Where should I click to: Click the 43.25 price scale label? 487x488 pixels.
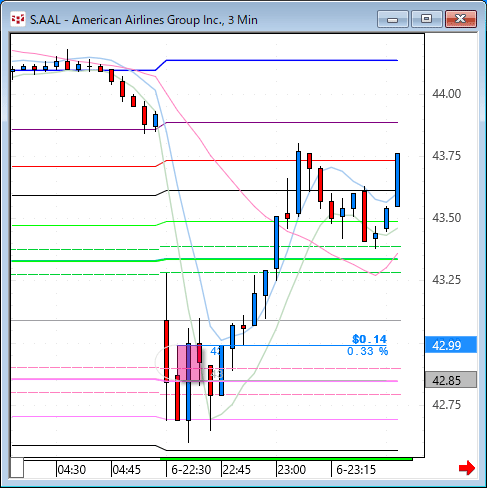pyautogui.click(x=446, y=280)
